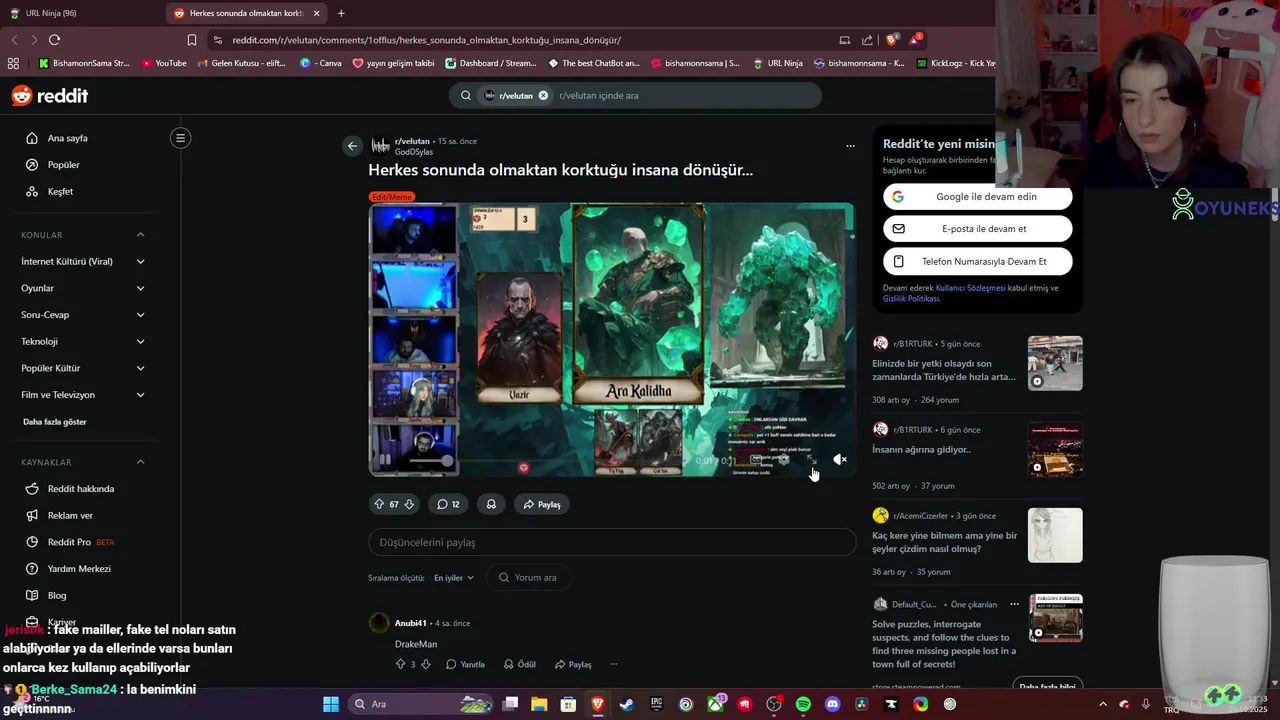Open options on Default_Cu promoted post
The width and height of the screenshot is (1280, 720).
click(1014, 604)
